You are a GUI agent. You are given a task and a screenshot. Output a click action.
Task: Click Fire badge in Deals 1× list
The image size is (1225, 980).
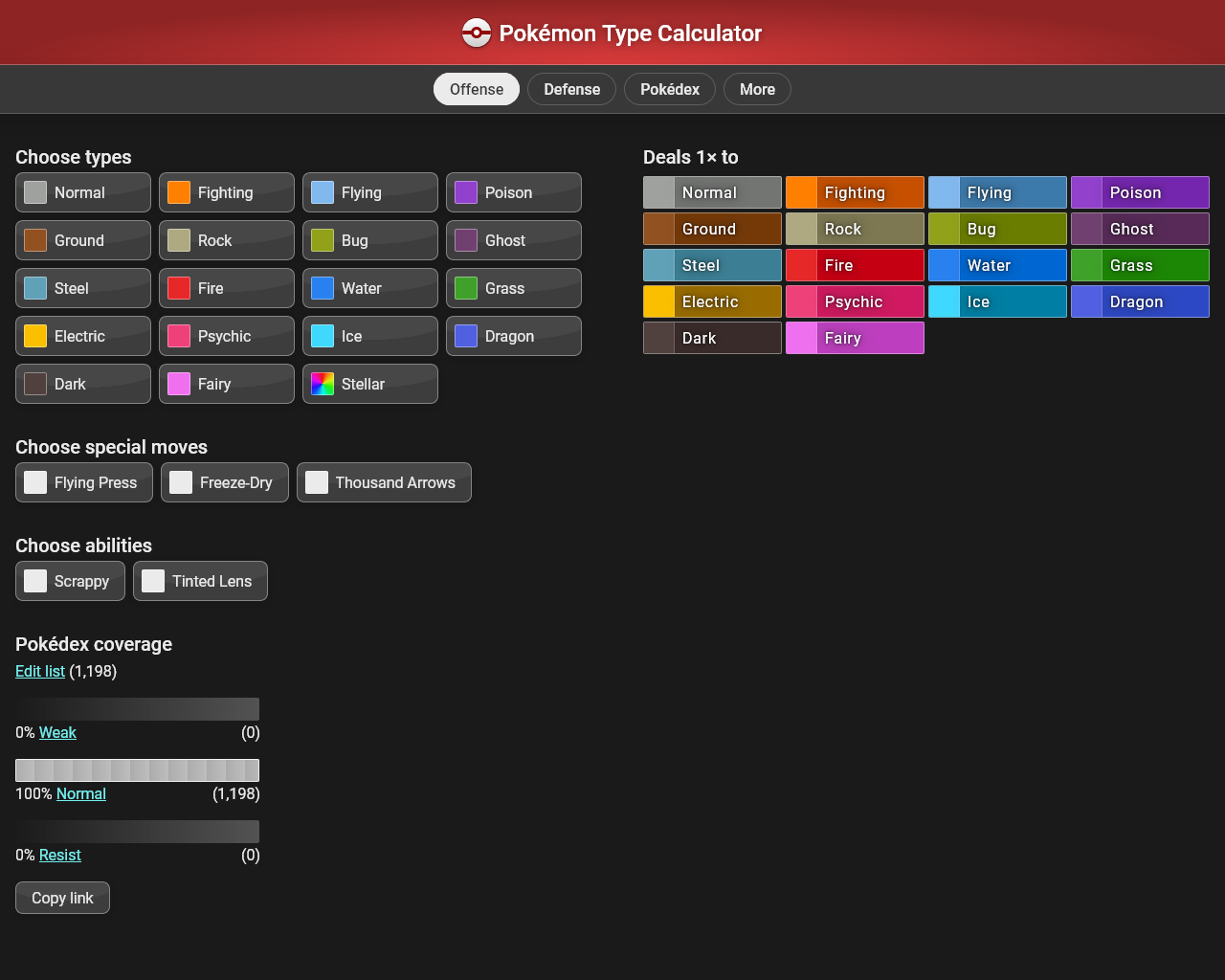tap(855, 265)
